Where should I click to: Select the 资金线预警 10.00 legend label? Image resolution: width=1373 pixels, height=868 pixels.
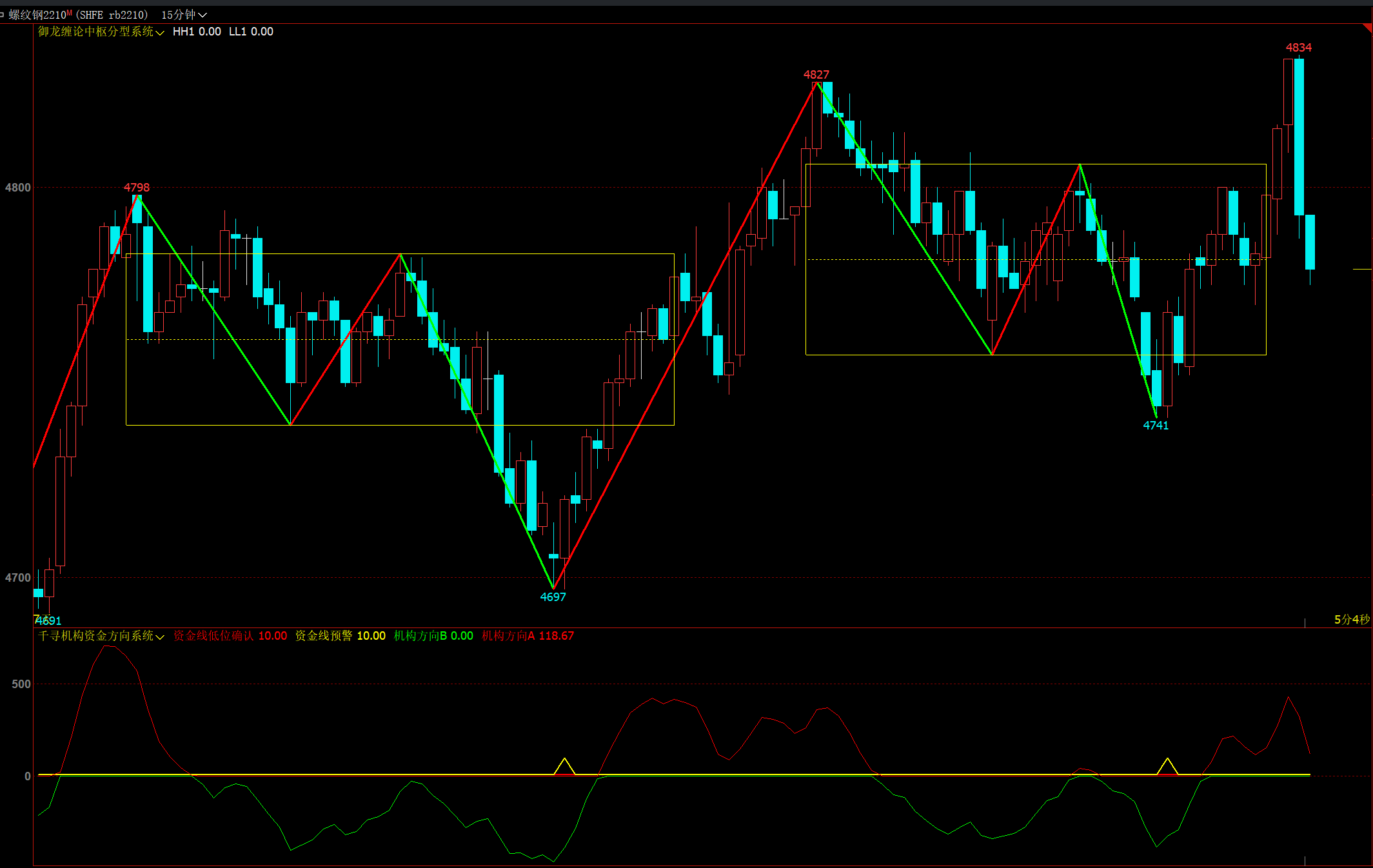tap(340, 636)
